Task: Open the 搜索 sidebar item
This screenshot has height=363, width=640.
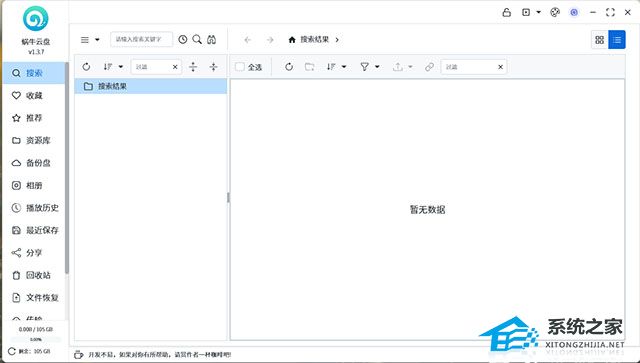Action: tap(33, 73)
